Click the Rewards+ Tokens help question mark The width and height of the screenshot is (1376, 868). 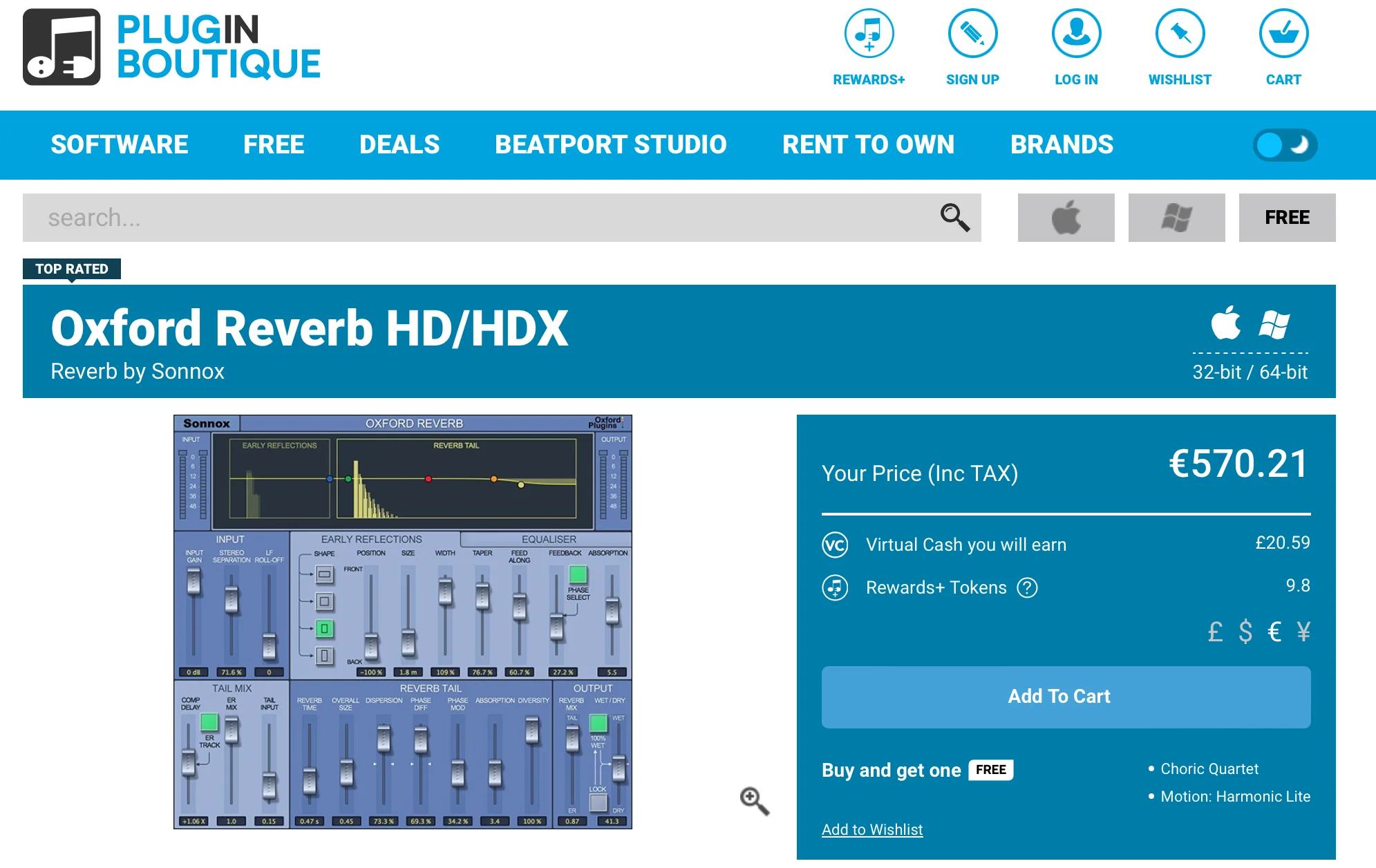click(x=1027, y=587)
